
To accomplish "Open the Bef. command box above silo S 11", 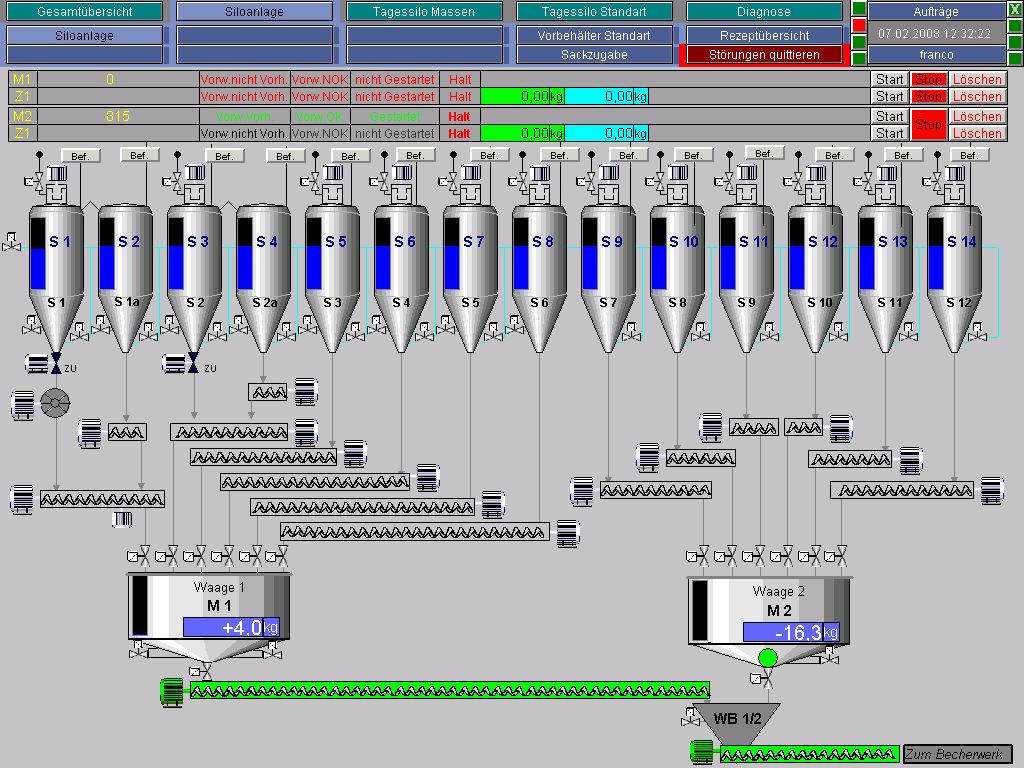I will point(763,153).
